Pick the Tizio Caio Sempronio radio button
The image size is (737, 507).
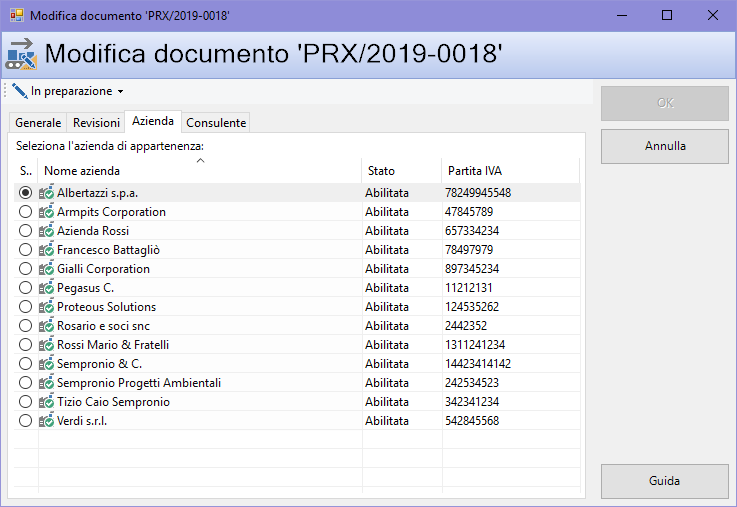(x=25, y=402)
